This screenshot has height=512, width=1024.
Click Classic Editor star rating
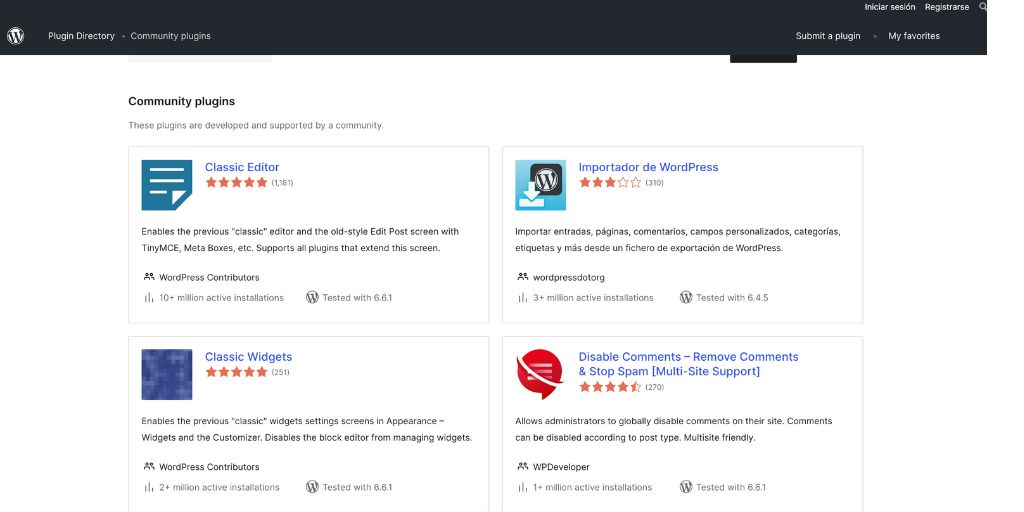coord(236,183)
